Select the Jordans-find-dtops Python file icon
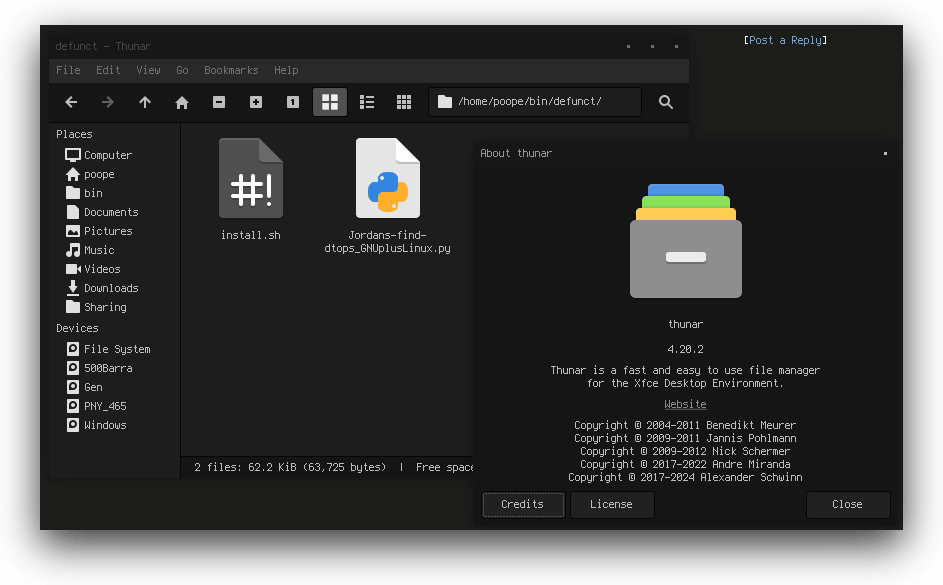The height and width of the screenshot is (585, 943). click(x=388, y=178)
